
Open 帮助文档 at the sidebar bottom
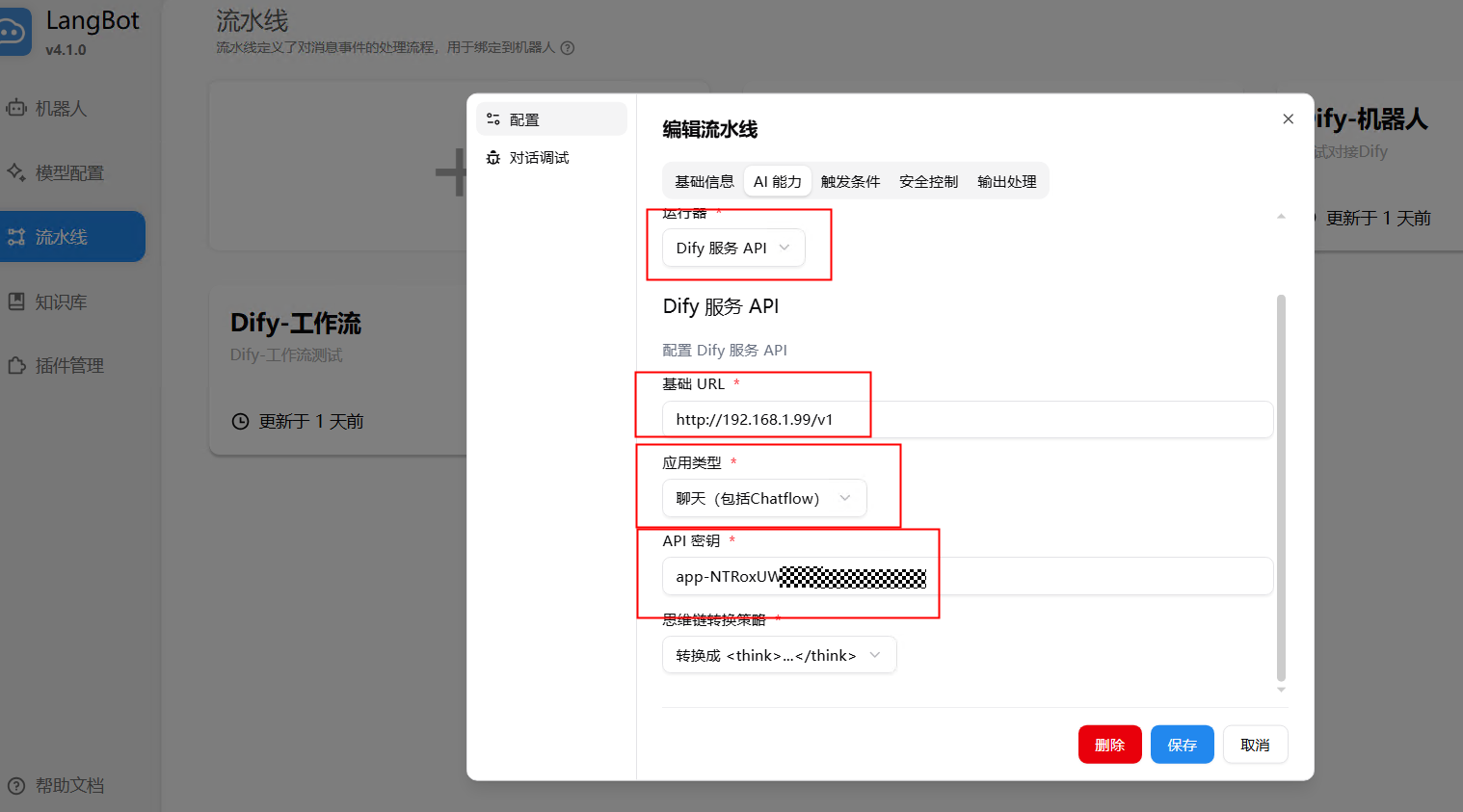(x=56, y=785)
